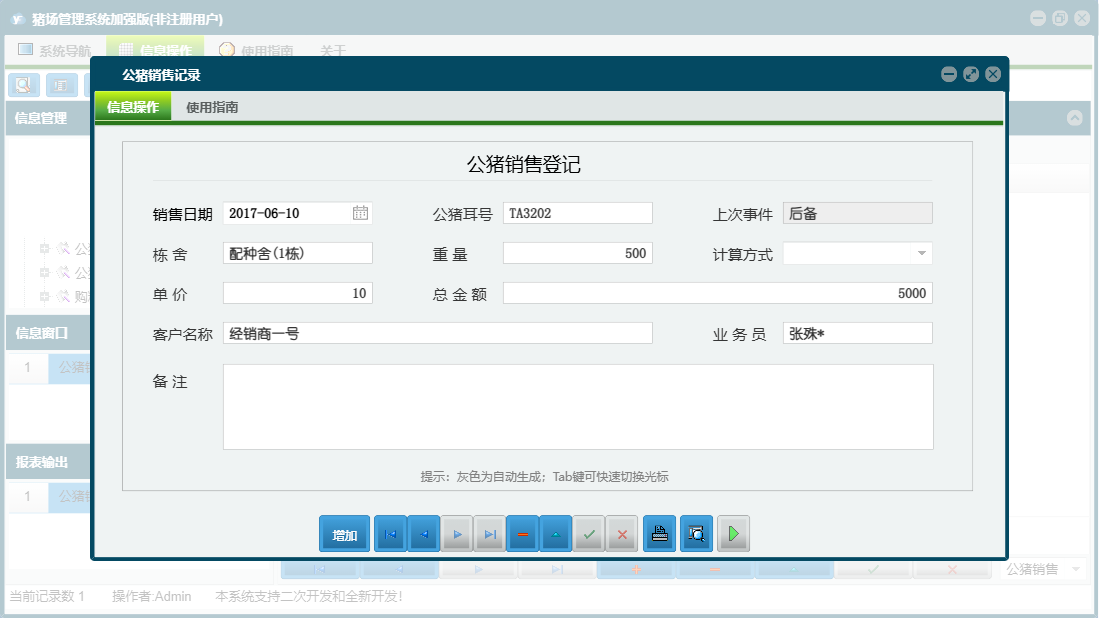
Task: Jump to first record with navigation icon
Action: [x=389, y=533]
